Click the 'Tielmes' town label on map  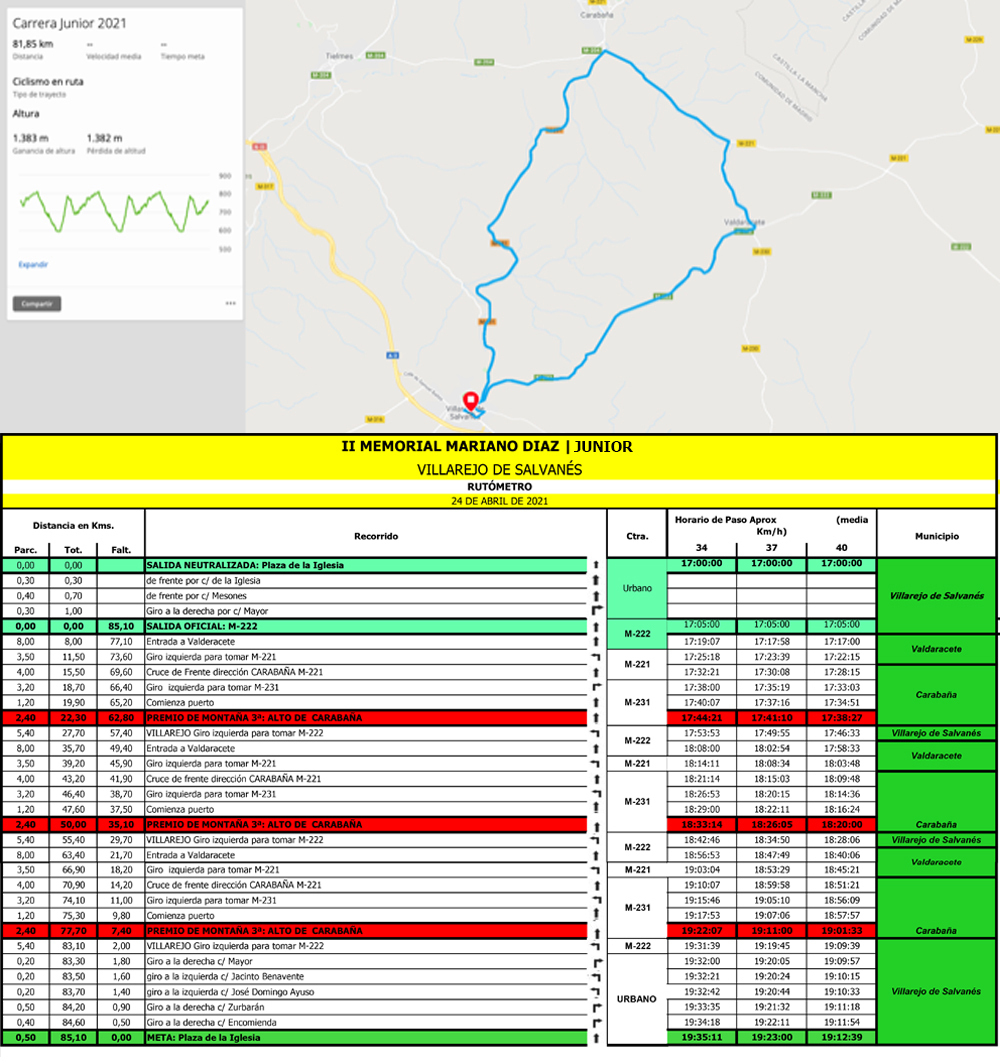(339, 56)
